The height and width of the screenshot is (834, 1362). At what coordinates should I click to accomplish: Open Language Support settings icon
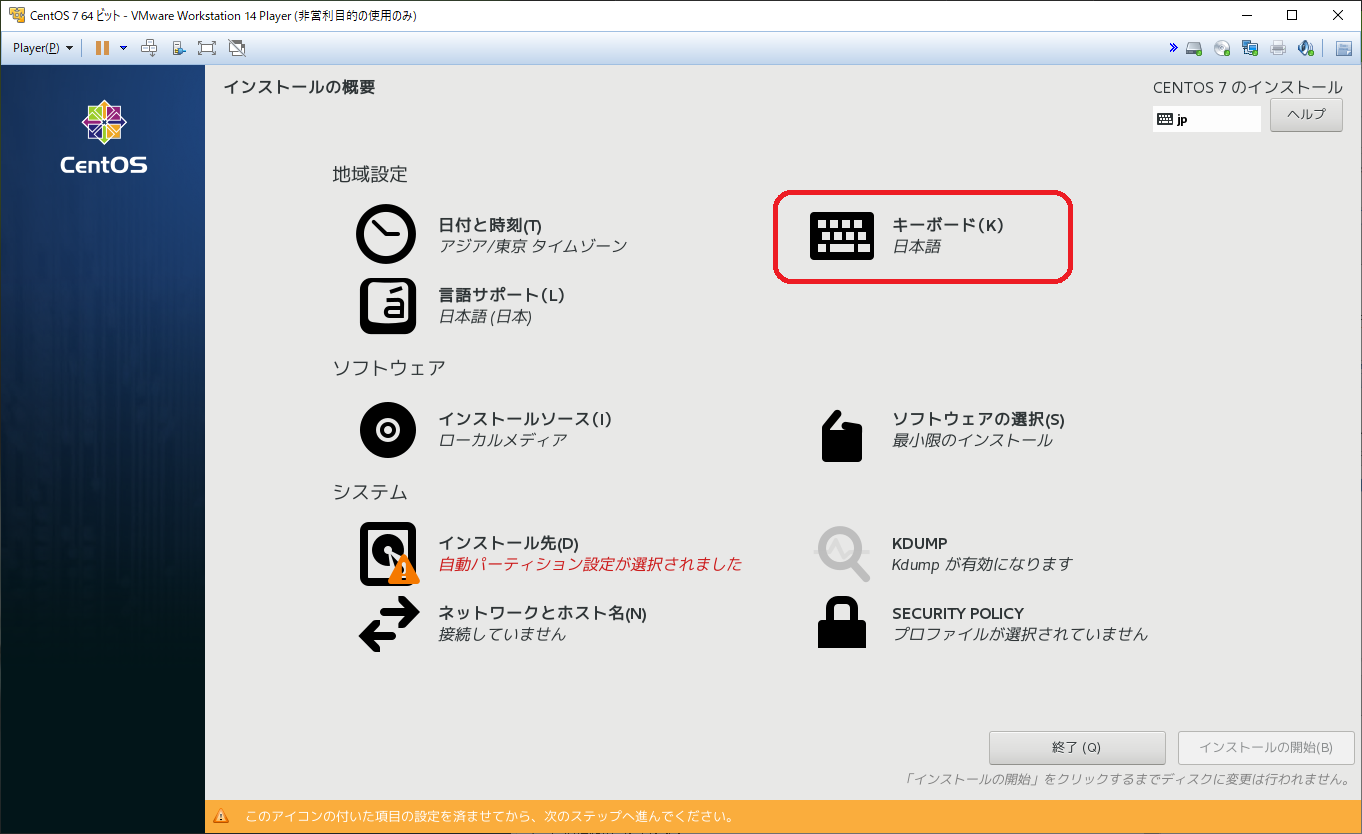click(386, 305)
